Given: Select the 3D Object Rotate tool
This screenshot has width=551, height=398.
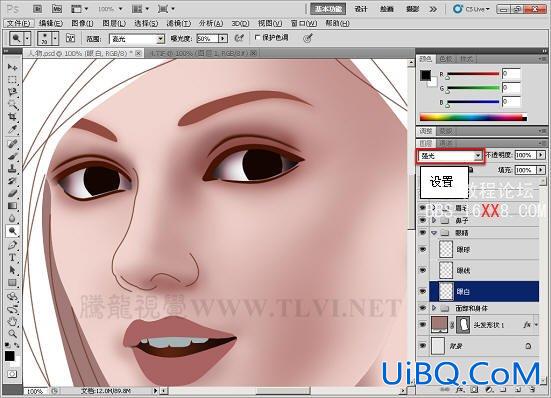Looking at the screenshot, I should 12,297.
